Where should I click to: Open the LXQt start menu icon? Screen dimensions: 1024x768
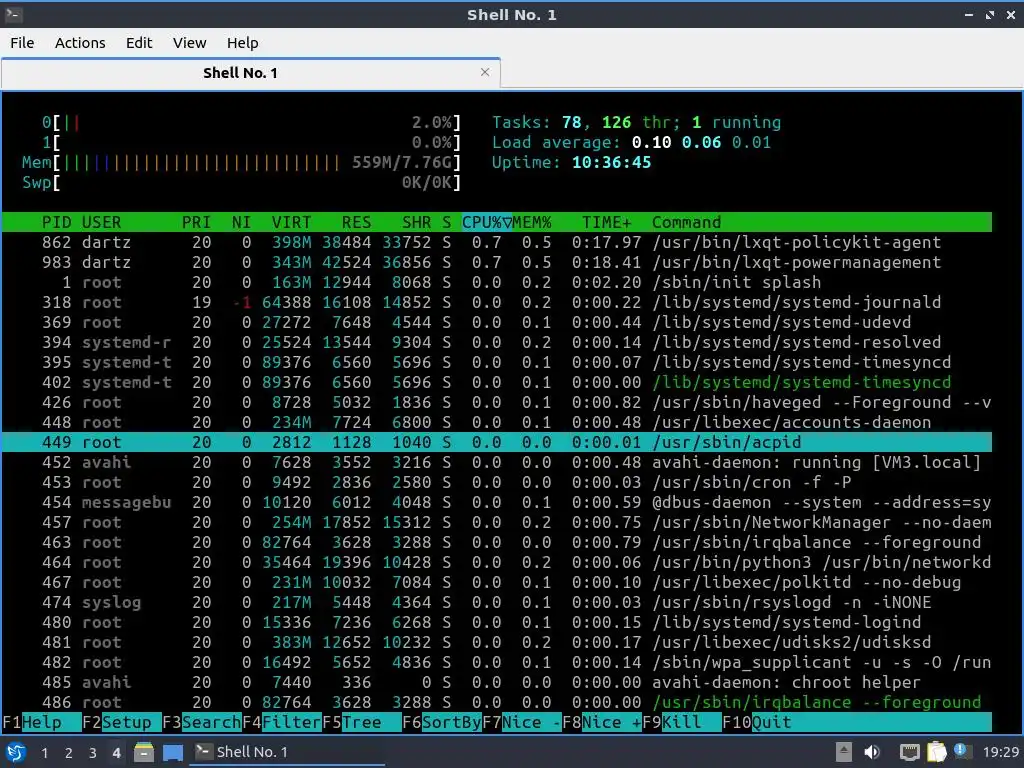[x=16, y=752]
